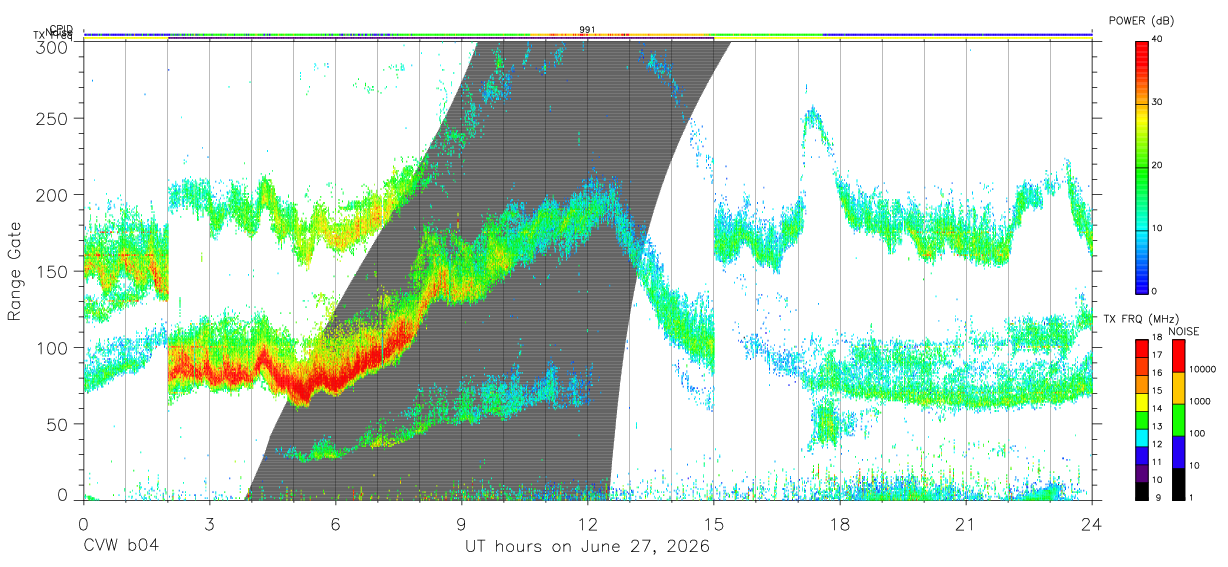This screenshot has height=567, width=1228.
Task: Click the "0" range gate tick label
Action: point(63,494)
